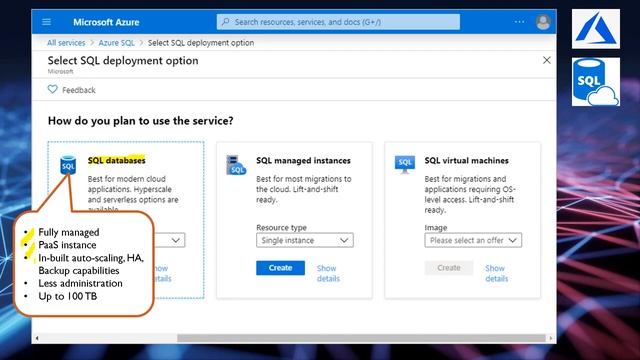The height and width of the screenshot is (360, 640).
Task: Select the SQL managed instances title
Action: coord(303,161)
